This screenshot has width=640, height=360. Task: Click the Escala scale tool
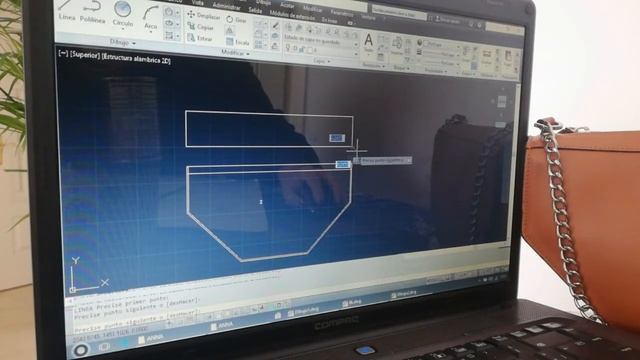(x=238, y=42)
